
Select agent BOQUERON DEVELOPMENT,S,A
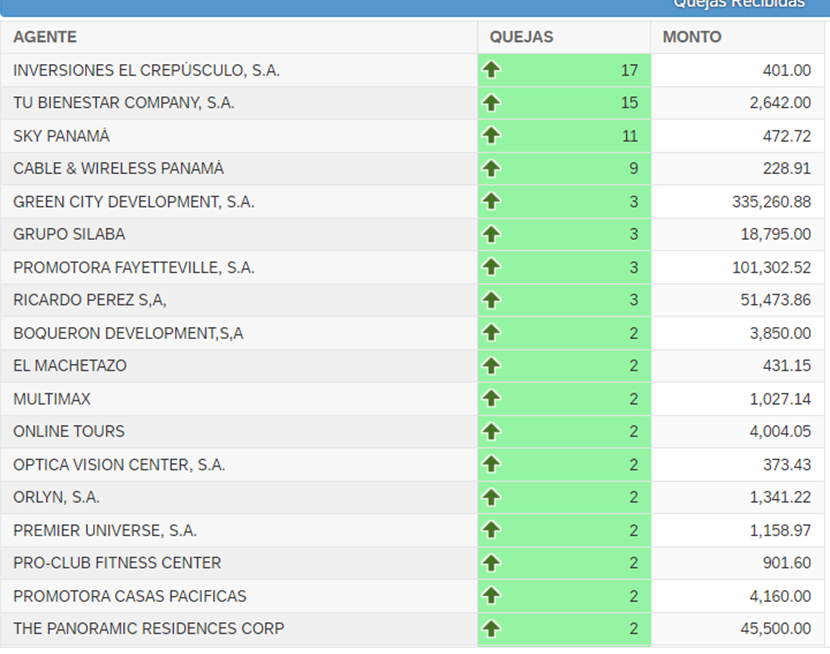tap(128, 333)
